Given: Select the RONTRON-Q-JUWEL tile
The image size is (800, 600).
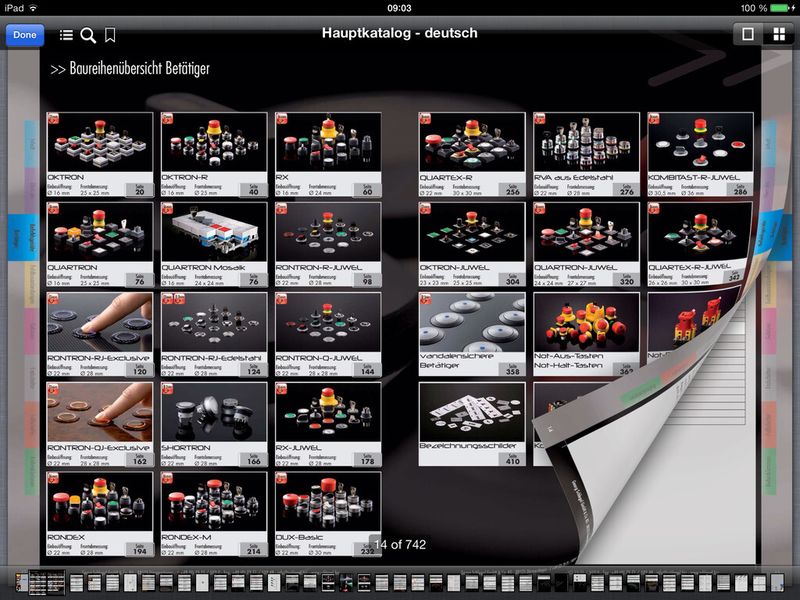Looking at the screenshot, I should click(x=328, y=335).
